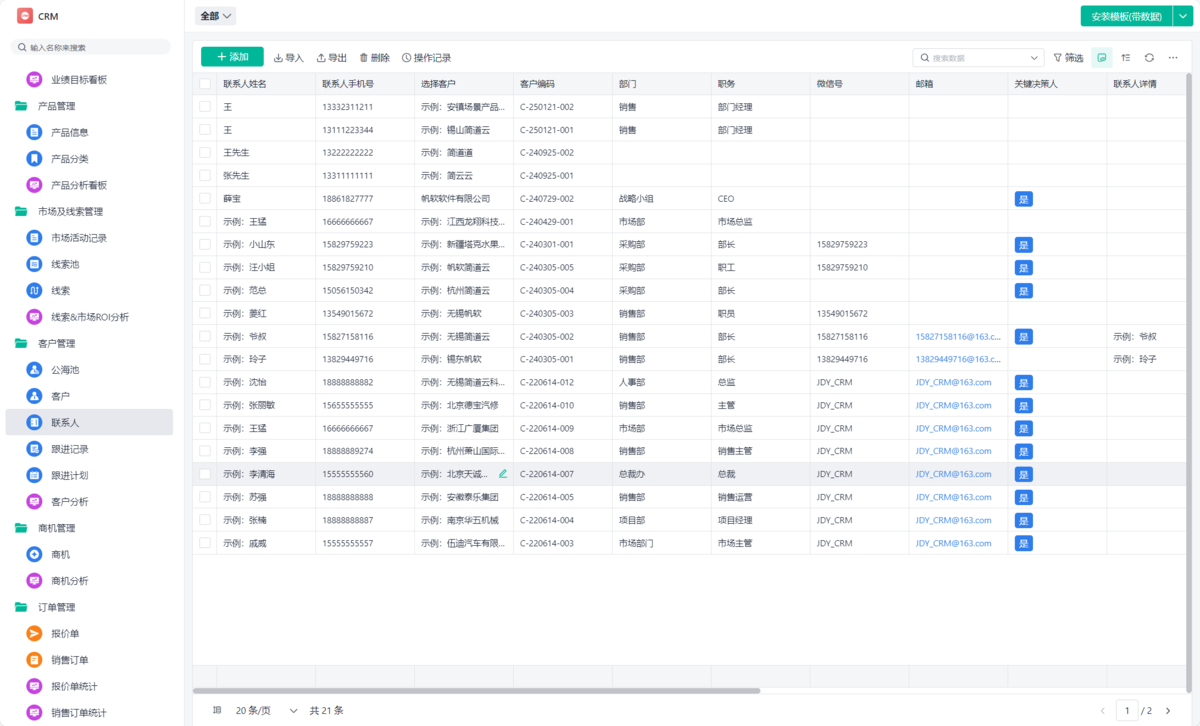Click the 报价单 sidebar icon

coord(34,634)
